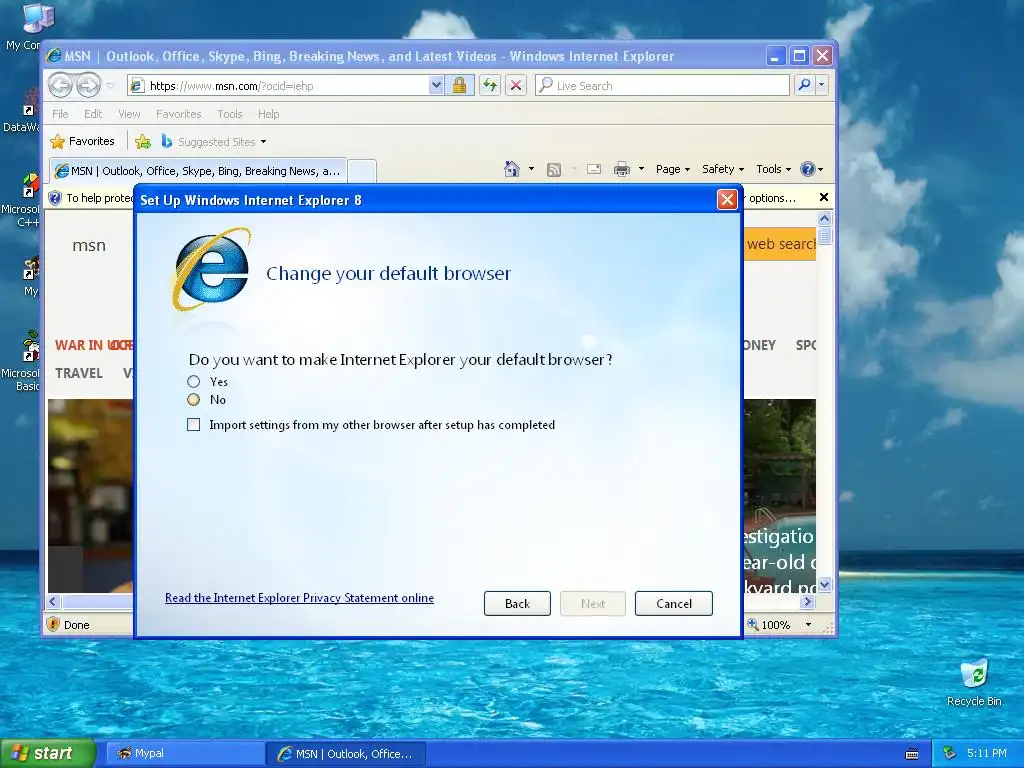
Task: Click the Live Search box
Action: pyautogui.click(x=662, y=86)
